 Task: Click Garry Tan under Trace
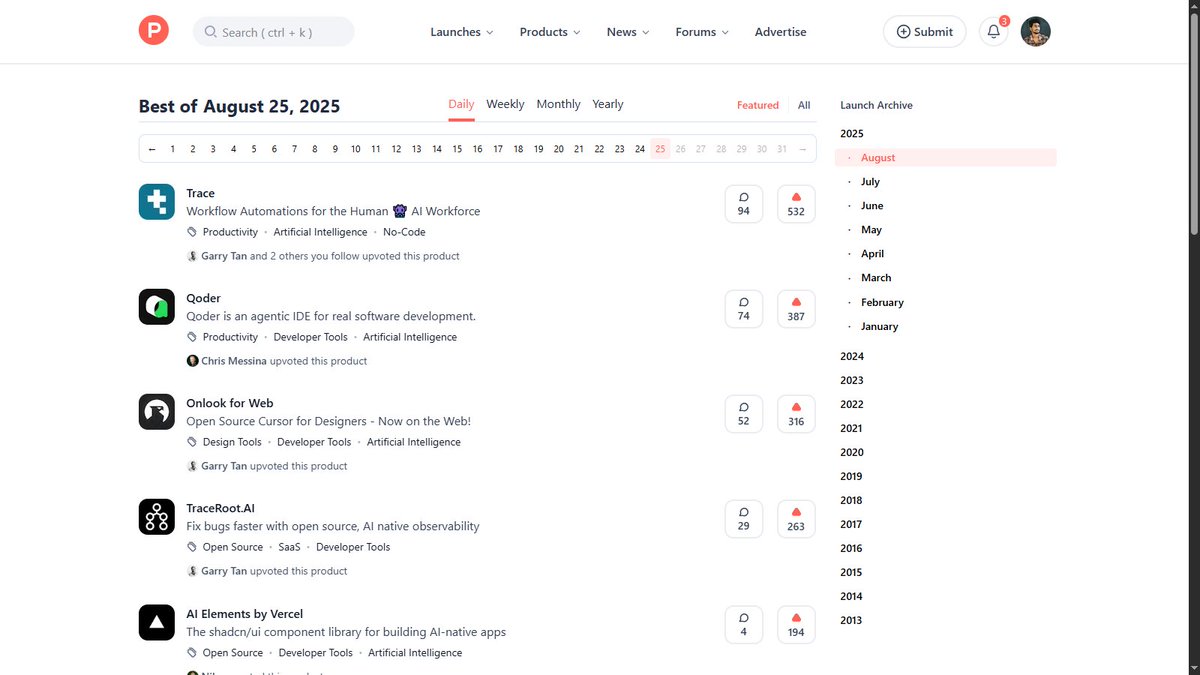(224, 256)
